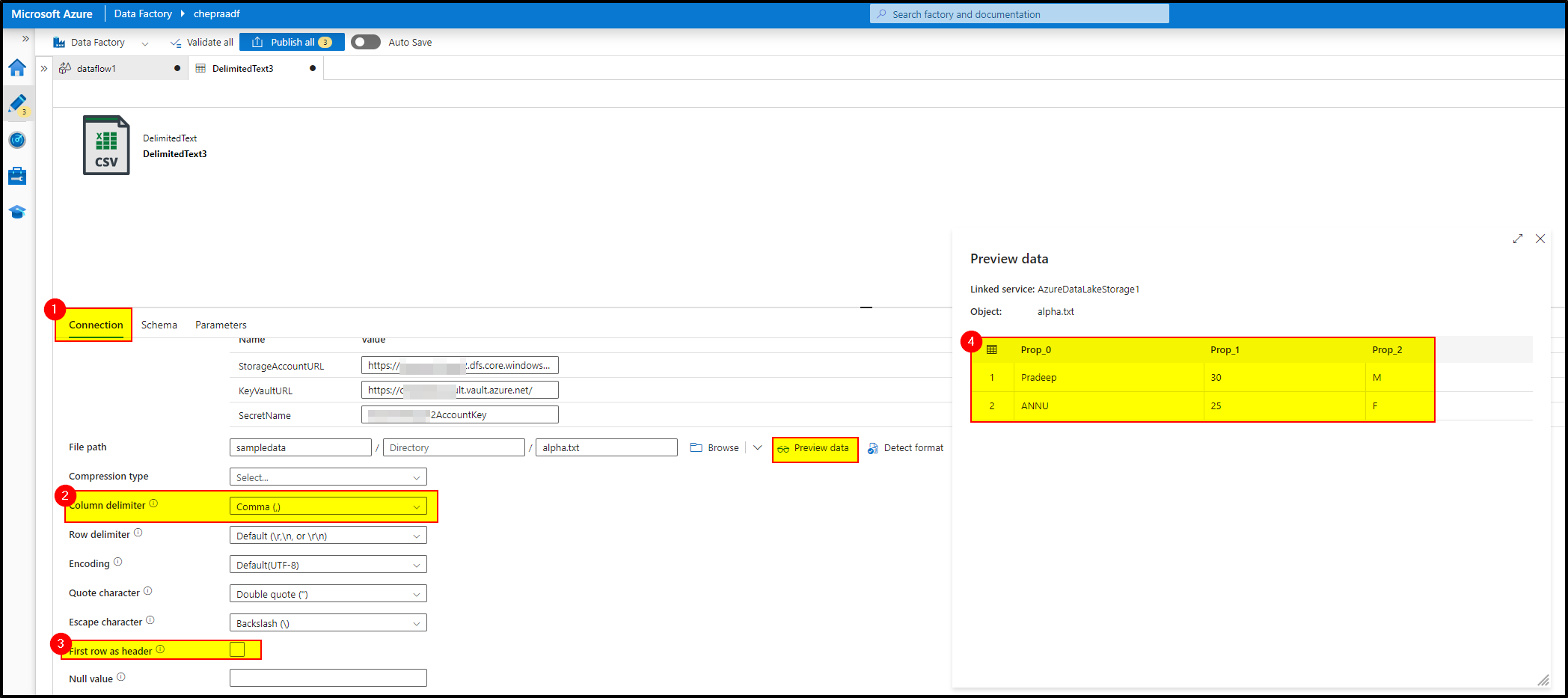This screenshot has height=698, width=1568.
Task: Toggle the Auto Save switch
Action: tap(366, 43)
